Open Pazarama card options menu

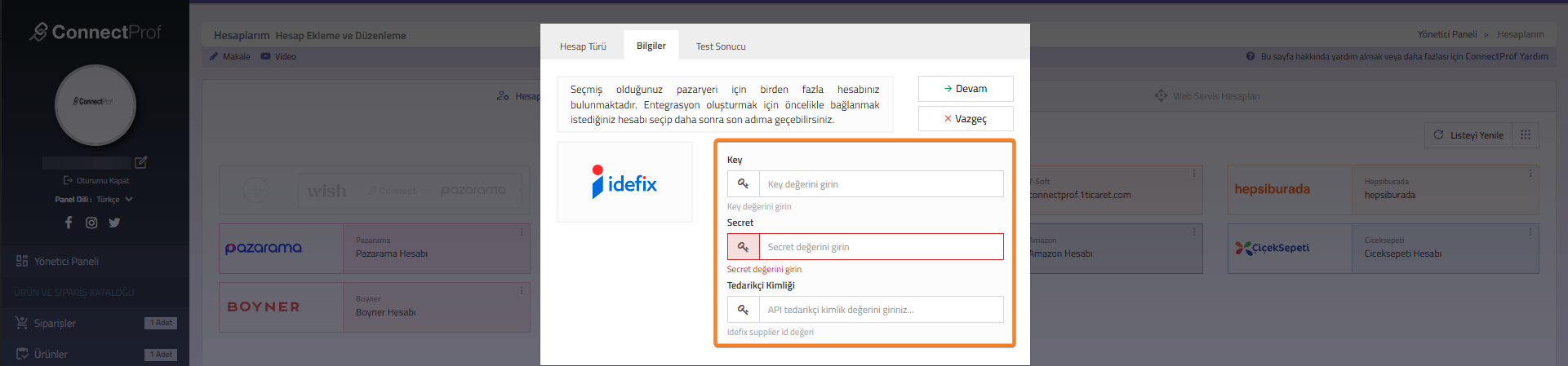(522, 232)
